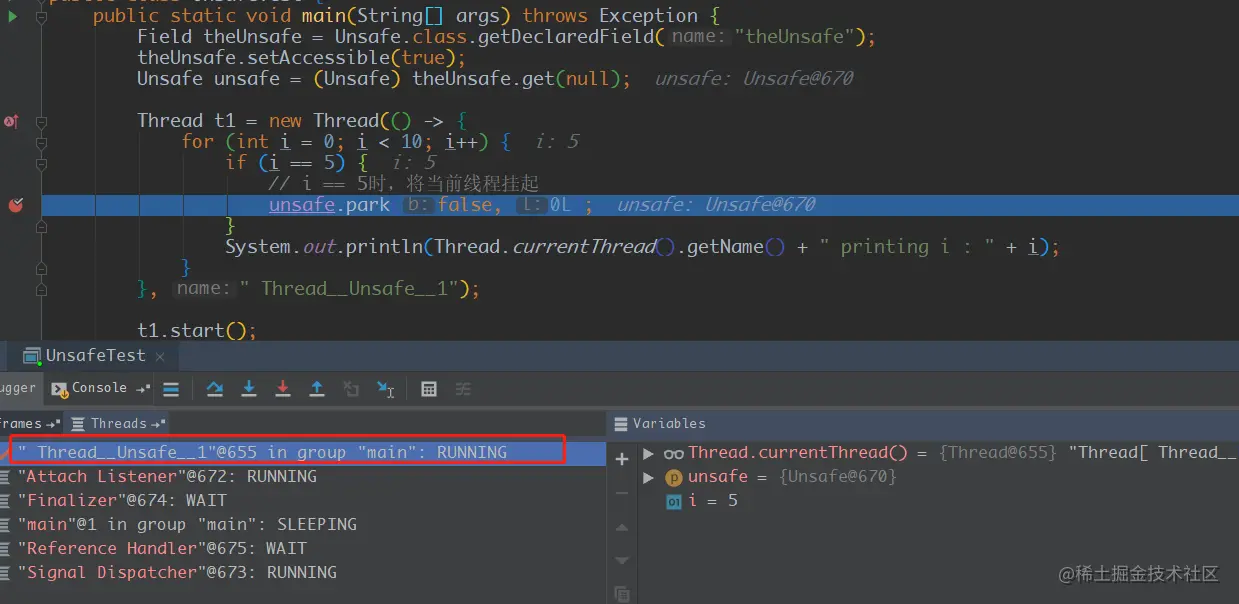Click the Chinese comment line above unsafe.park
1239x604 pixels.
(404, 184)
